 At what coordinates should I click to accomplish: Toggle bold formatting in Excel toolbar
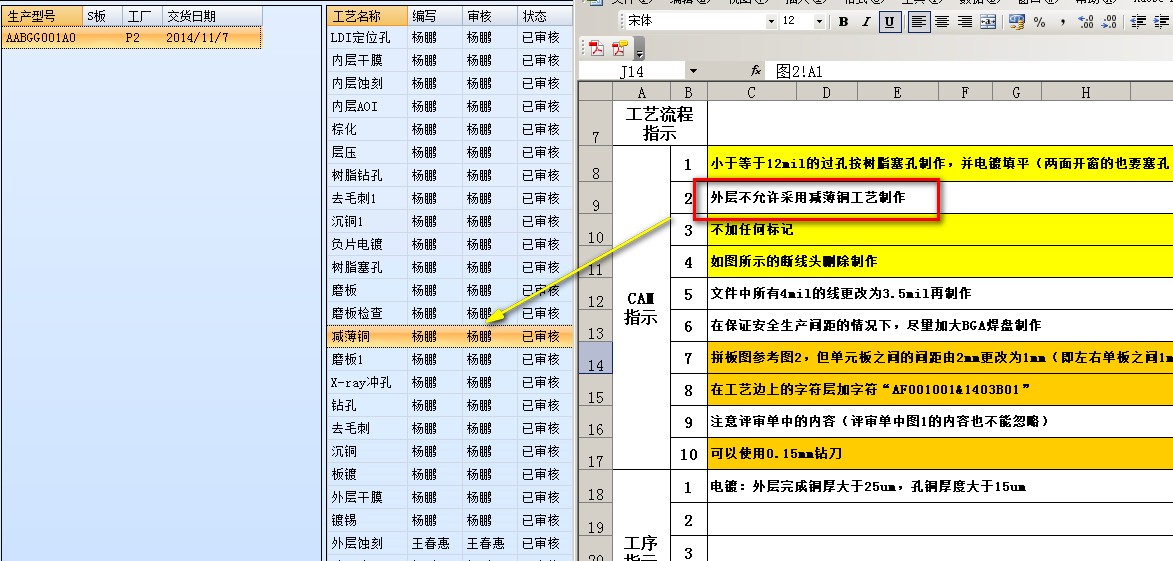pyautogui.click(x=843, y=22)
